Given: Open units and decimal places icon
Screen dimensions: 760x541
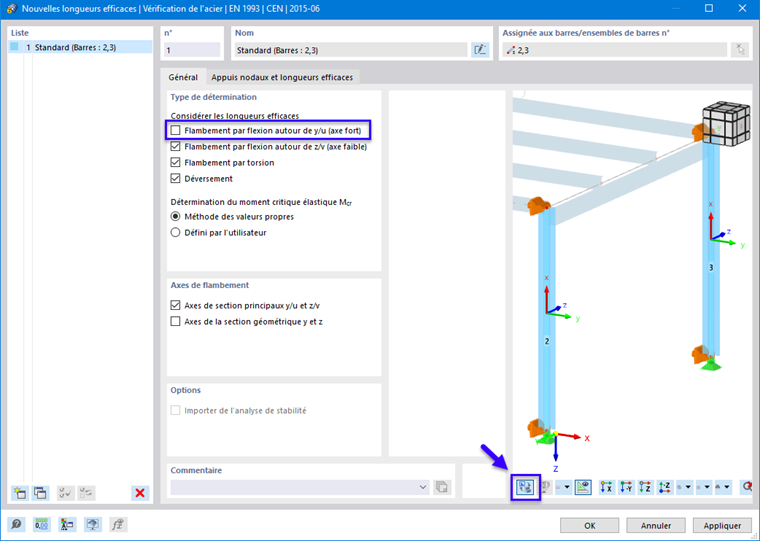Looking at the screenshot, I should (42, 525).
